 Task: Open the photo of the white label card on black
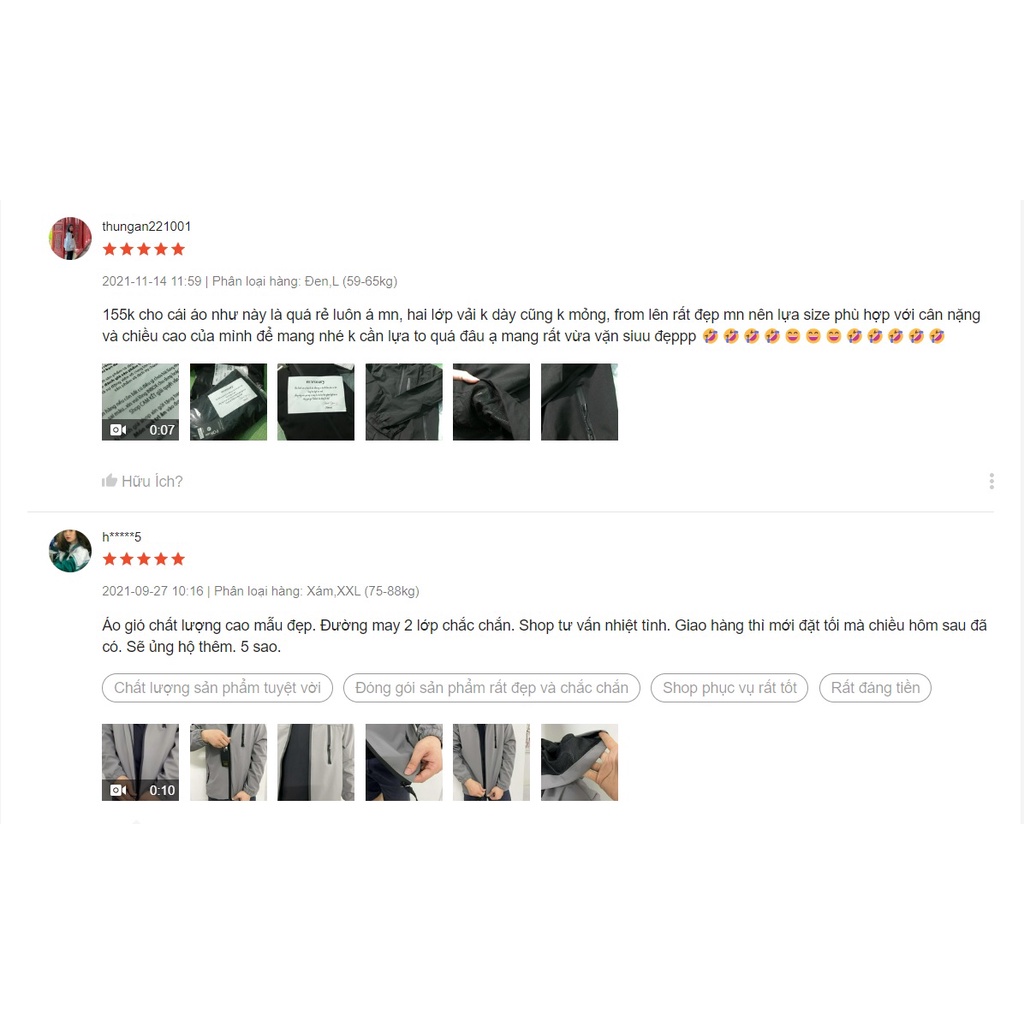point(316,402)
